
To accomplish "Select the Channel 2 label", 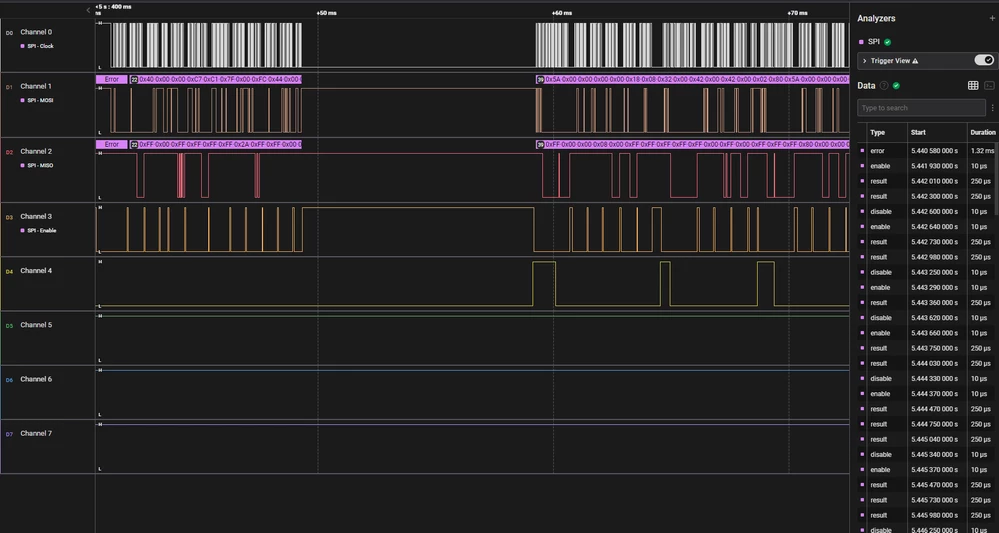I will tap(36, 152).
